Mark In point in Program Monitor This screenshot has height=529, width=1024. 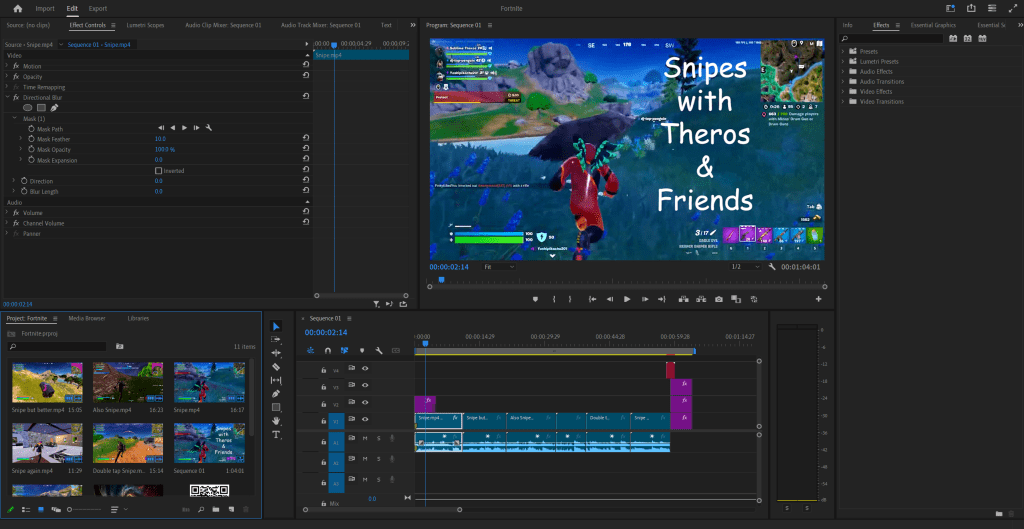coord(554,299)
